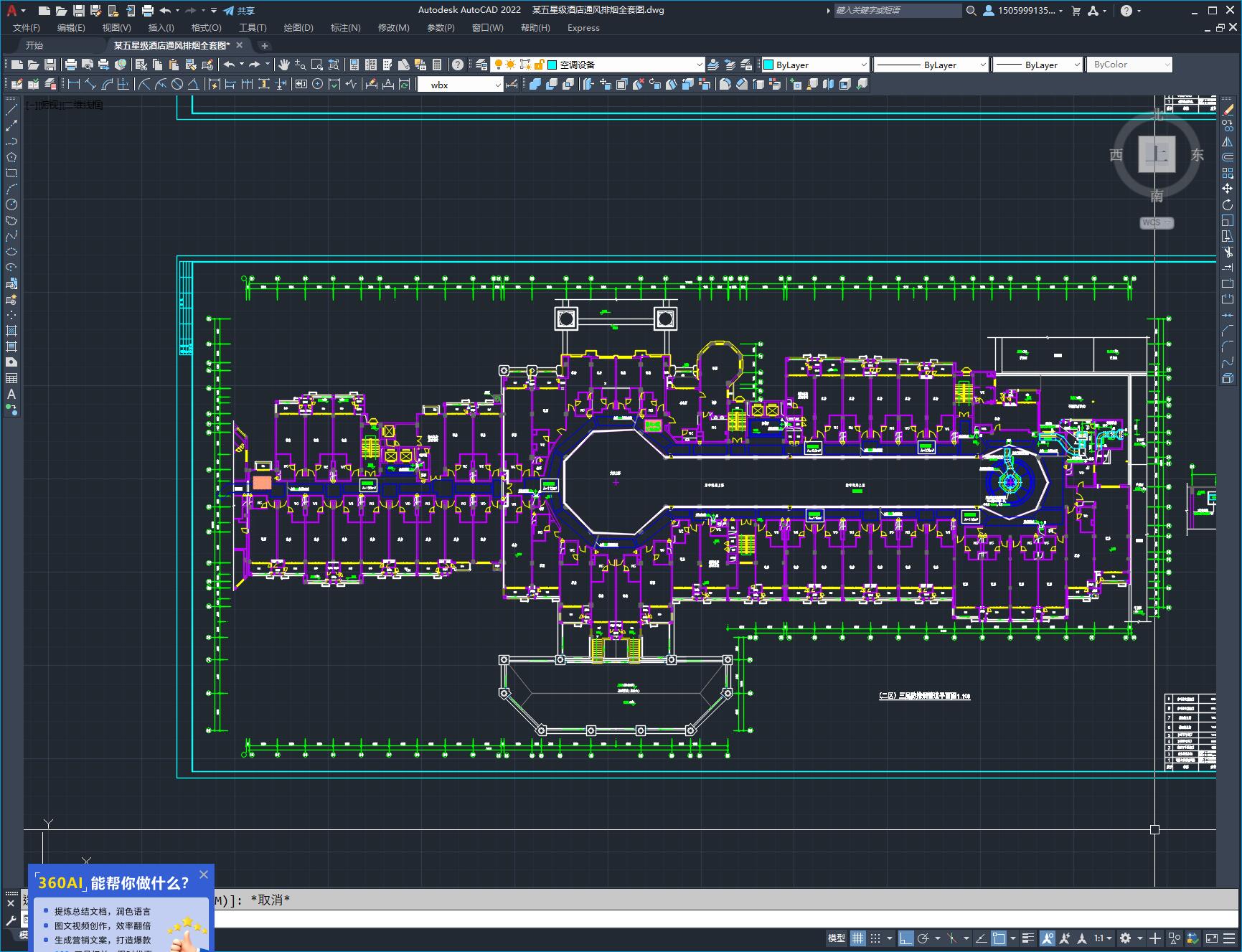This screenshot has width=1242, height=952.
Task: Select the Hatch tool
Action: tap(11, 331)
